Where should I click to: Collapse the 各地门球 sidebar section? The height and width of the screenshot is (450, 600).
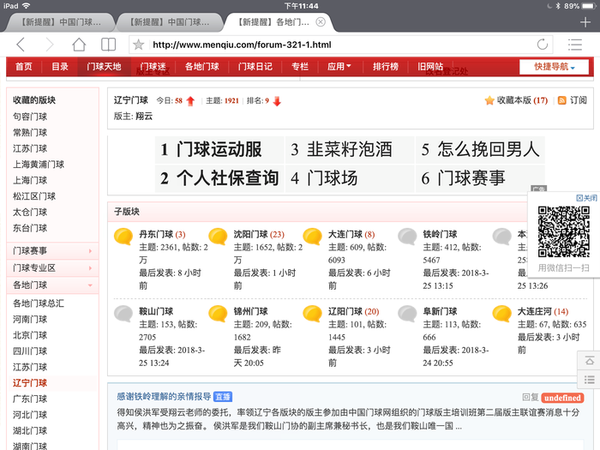[53, 285]
